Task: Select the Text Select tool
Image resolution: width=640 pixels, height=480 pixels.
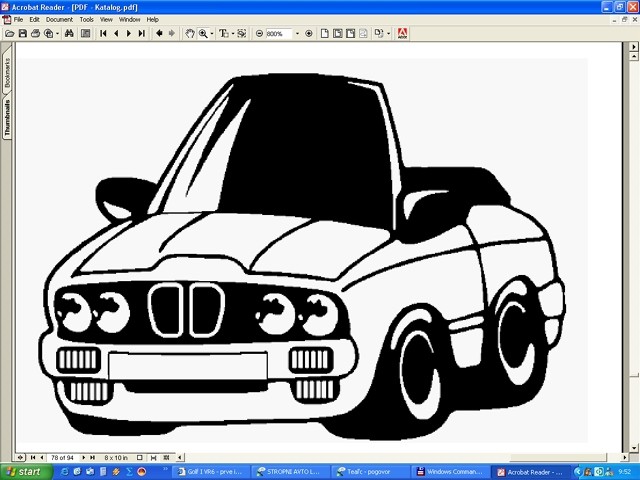Action: [224, 33]
